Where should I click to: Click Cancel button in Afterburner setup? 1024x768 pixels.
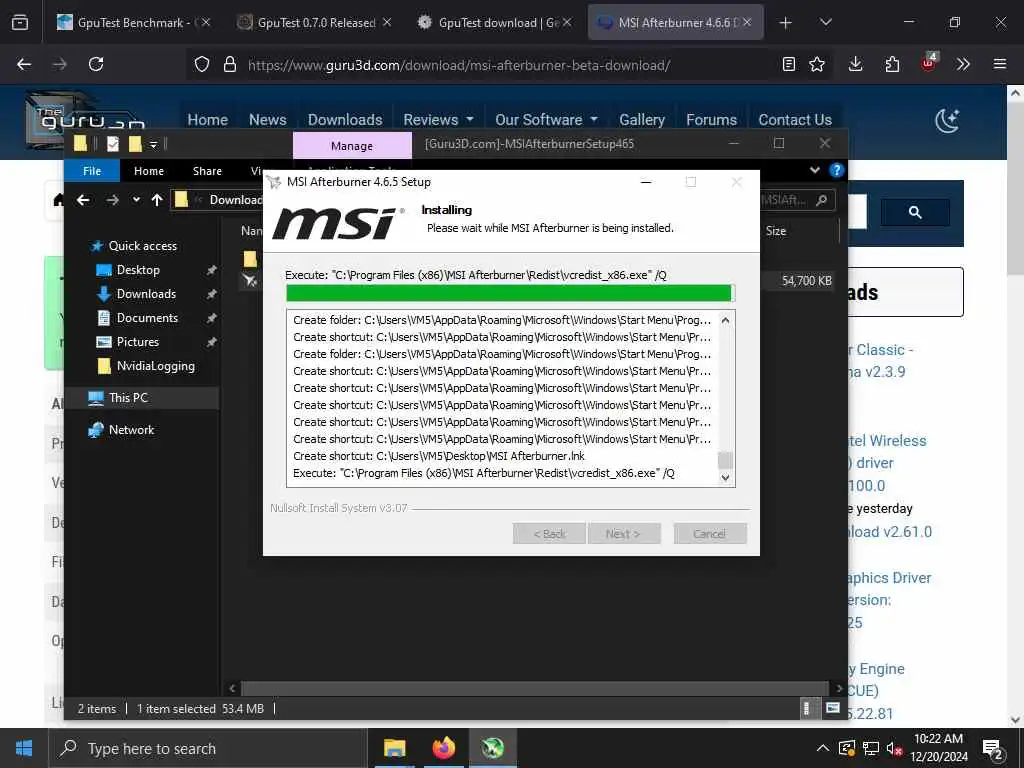(x=710, y=534)
